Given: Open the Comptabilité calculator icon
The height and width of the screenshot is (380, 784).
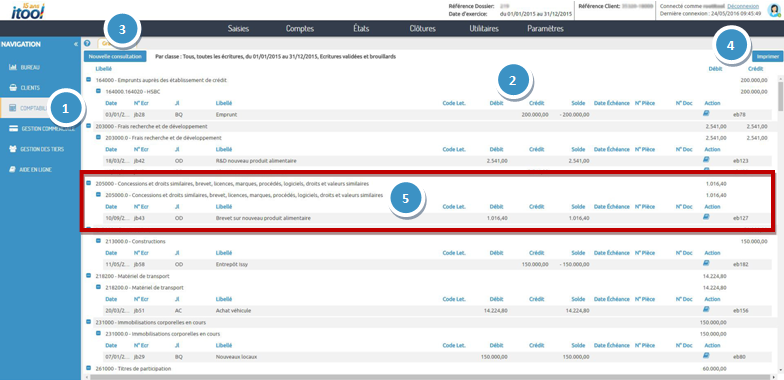Looking at the screenshot, I should (x=13, y=108).
